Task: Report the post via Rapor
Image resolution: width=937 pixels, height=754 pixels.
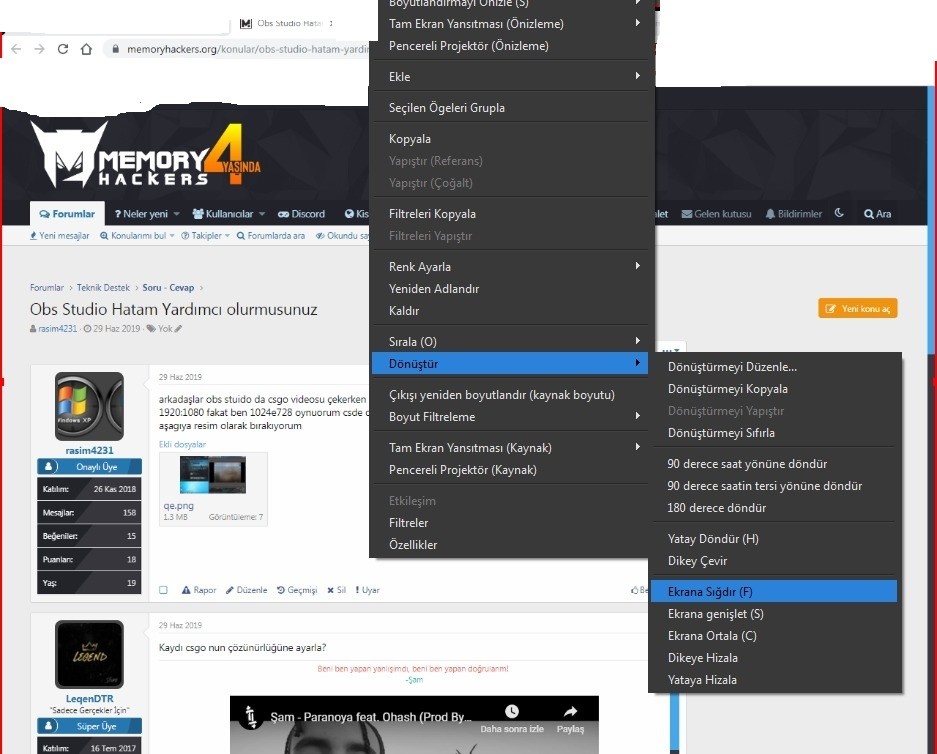Action: 198,590
